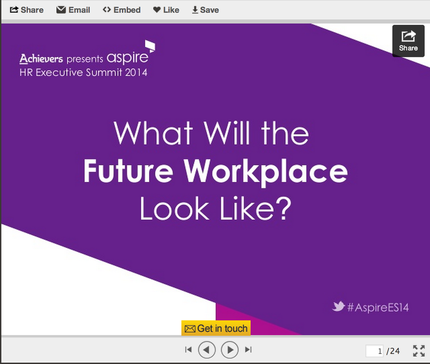This screenshot has width=430, height=364.
Task: Click the 'Future Workplace' heading text
Action: coord(216,172)
